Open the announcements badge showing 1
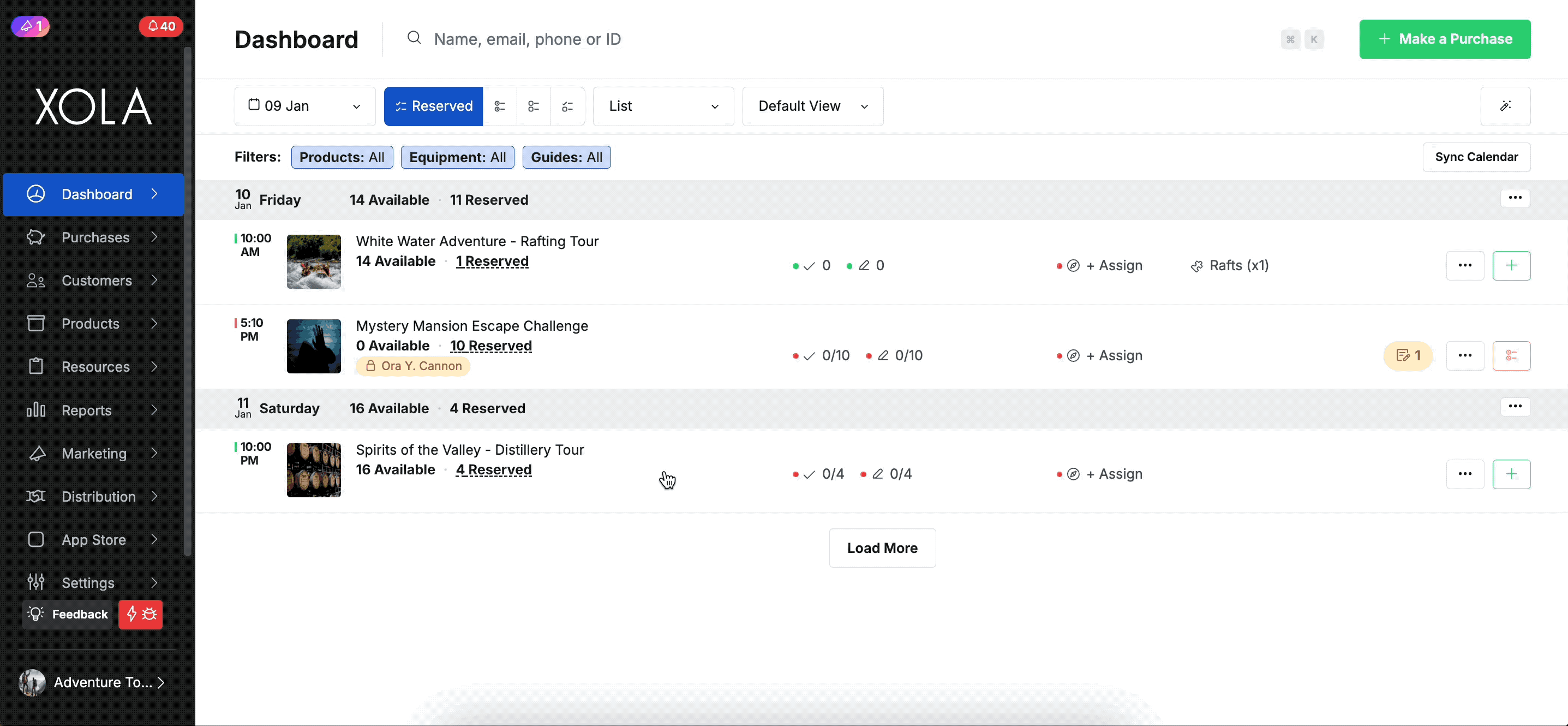The width and height of the screenshot is (1568, 726). (x=31, y=26)
